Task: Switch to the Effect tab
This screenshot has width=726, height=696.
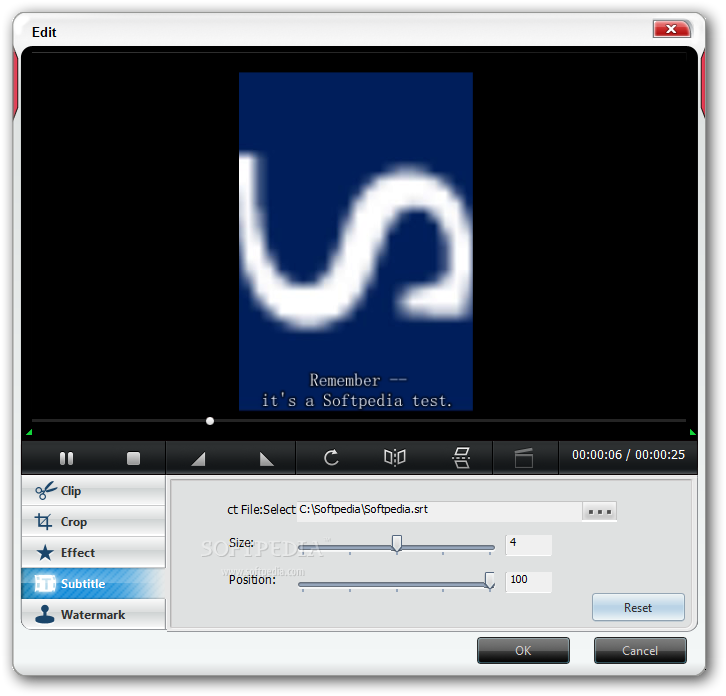Action: [x=93, y=552]
